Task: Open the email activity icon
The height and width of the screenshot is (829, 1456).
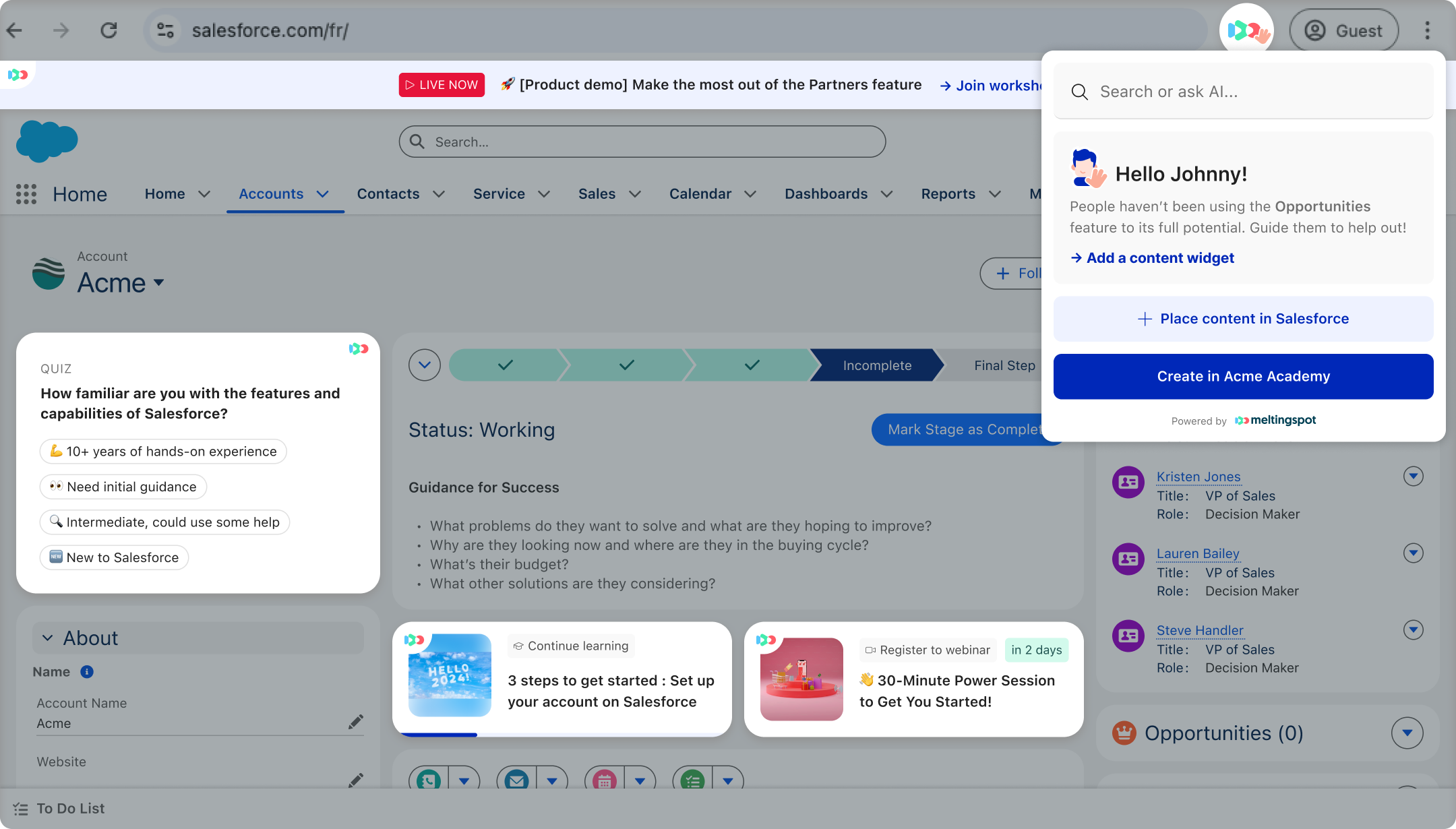Action: 517,780
